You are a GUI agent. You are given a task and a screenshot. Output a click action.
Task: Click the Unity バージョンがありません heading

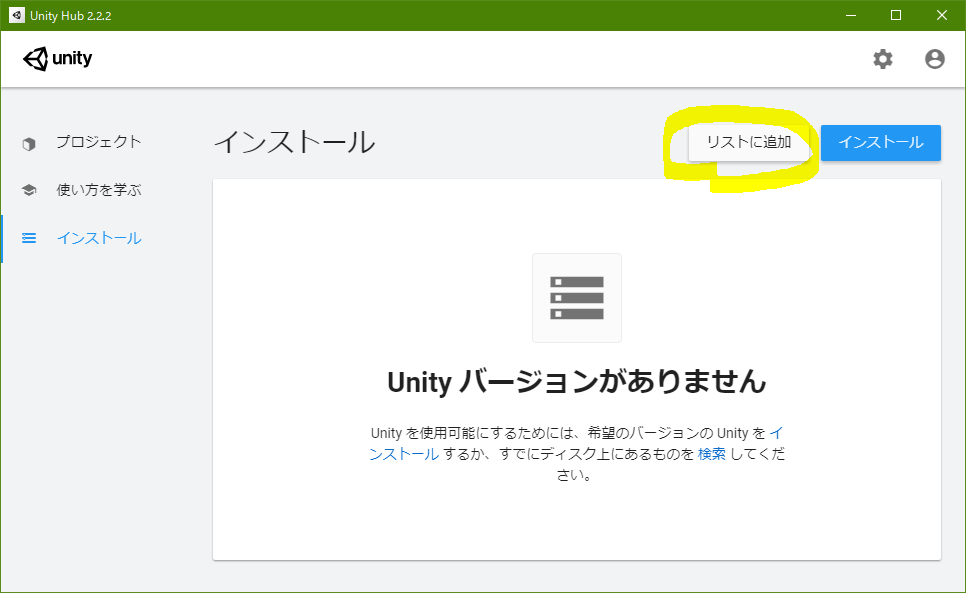click(577, 382)
